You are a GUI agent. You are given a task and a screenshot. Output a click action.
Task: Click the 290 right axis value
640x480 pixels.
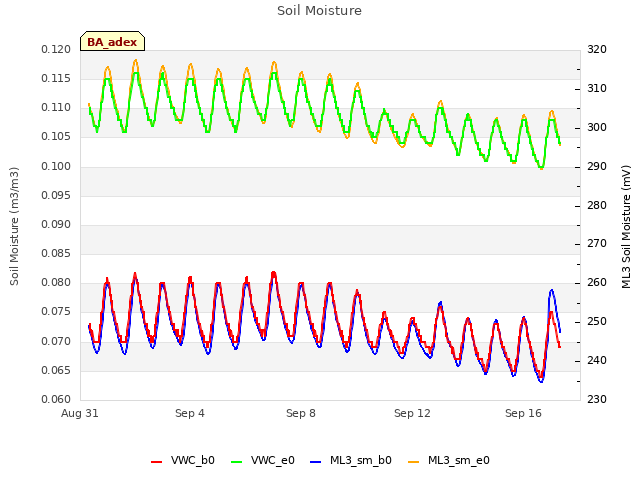pyautogui.click(x=597, y=167)
